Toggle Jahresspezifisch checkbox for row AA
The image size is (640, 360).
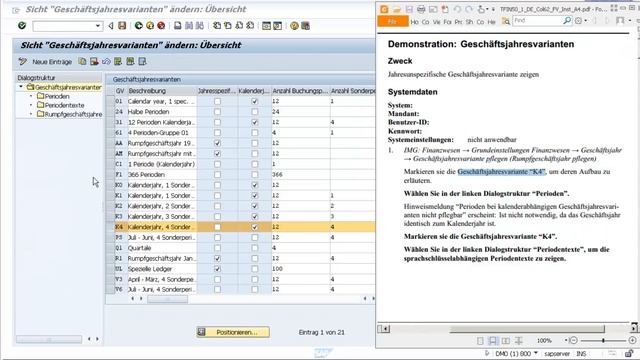tap(218, 143)
